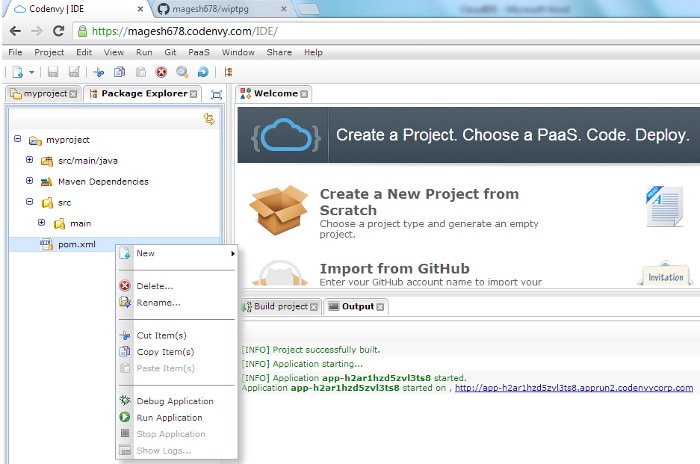Choose Rename... from the context menu
The width and height of the screenshot is (700, 464).
tap(177, 303)
